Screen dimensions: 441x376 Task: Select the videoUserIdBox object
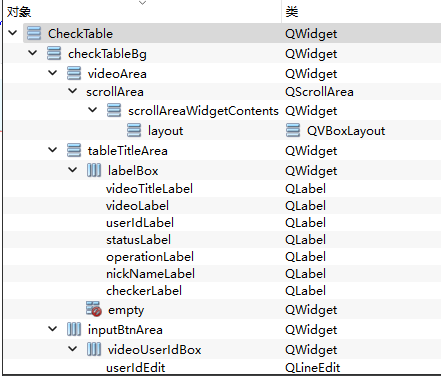click(154, 350)
